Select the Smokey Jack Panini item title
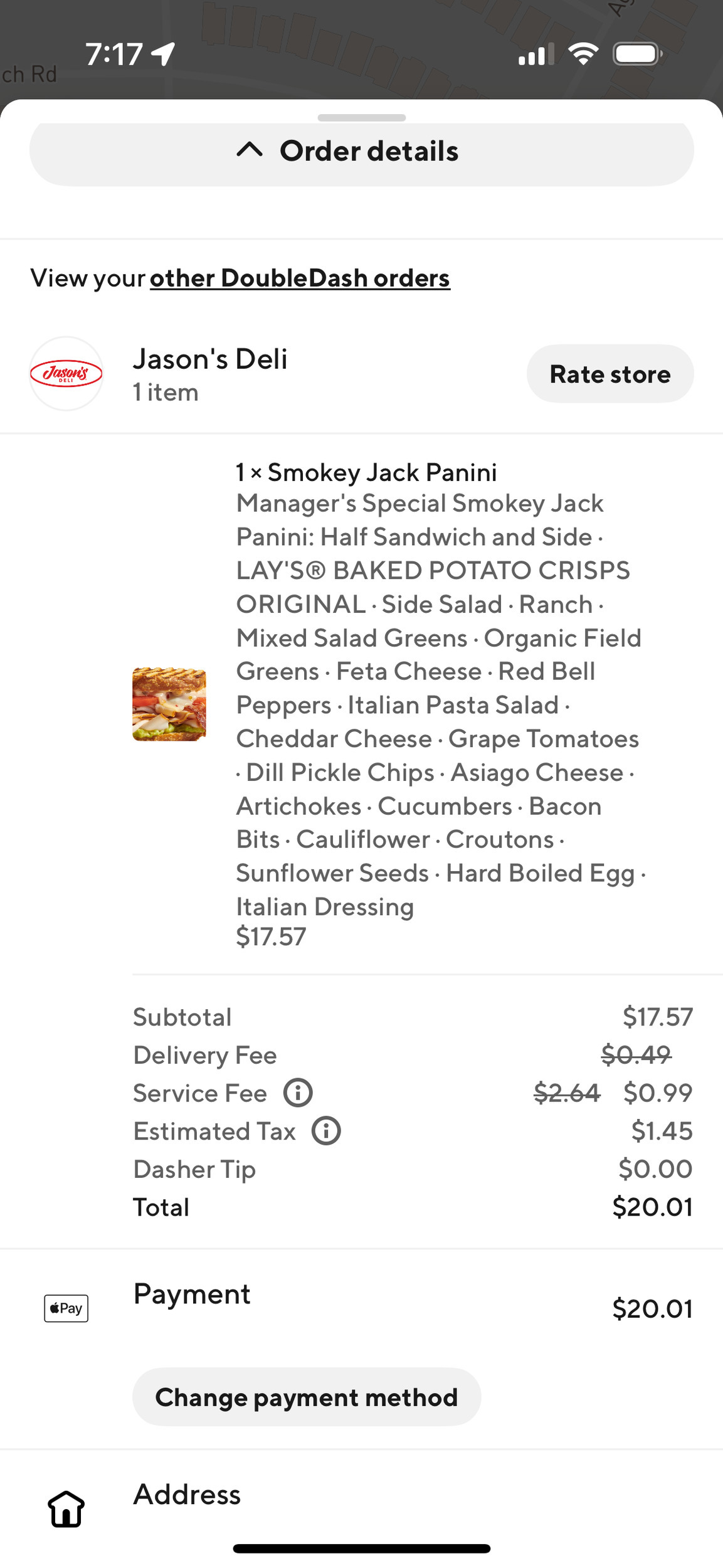This screenshot has height=1568, width=723. [x=367, y=472]
